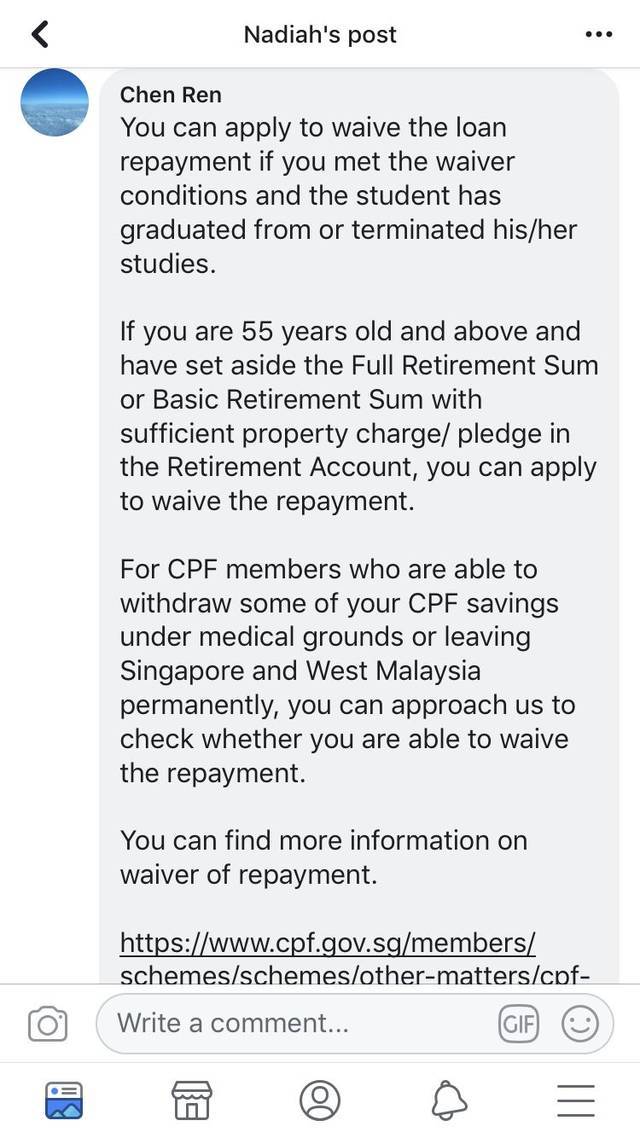
Task: Open the emoji smiley picker
Action: coord(580,1024)
